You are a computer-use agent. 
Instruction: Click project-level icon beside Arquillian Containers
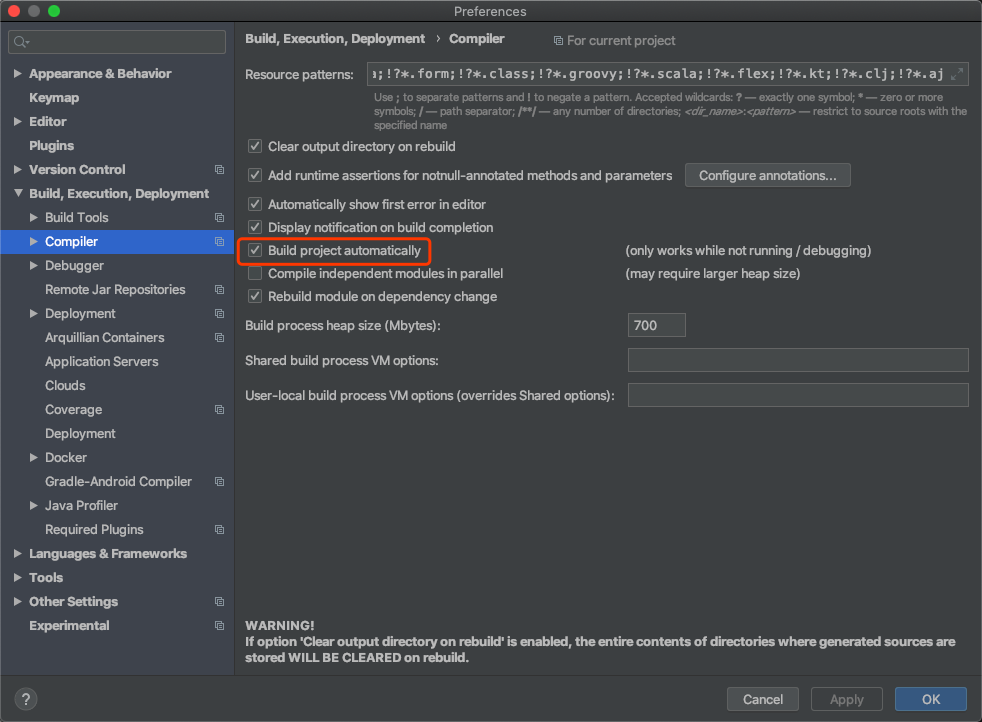(219, 338)
